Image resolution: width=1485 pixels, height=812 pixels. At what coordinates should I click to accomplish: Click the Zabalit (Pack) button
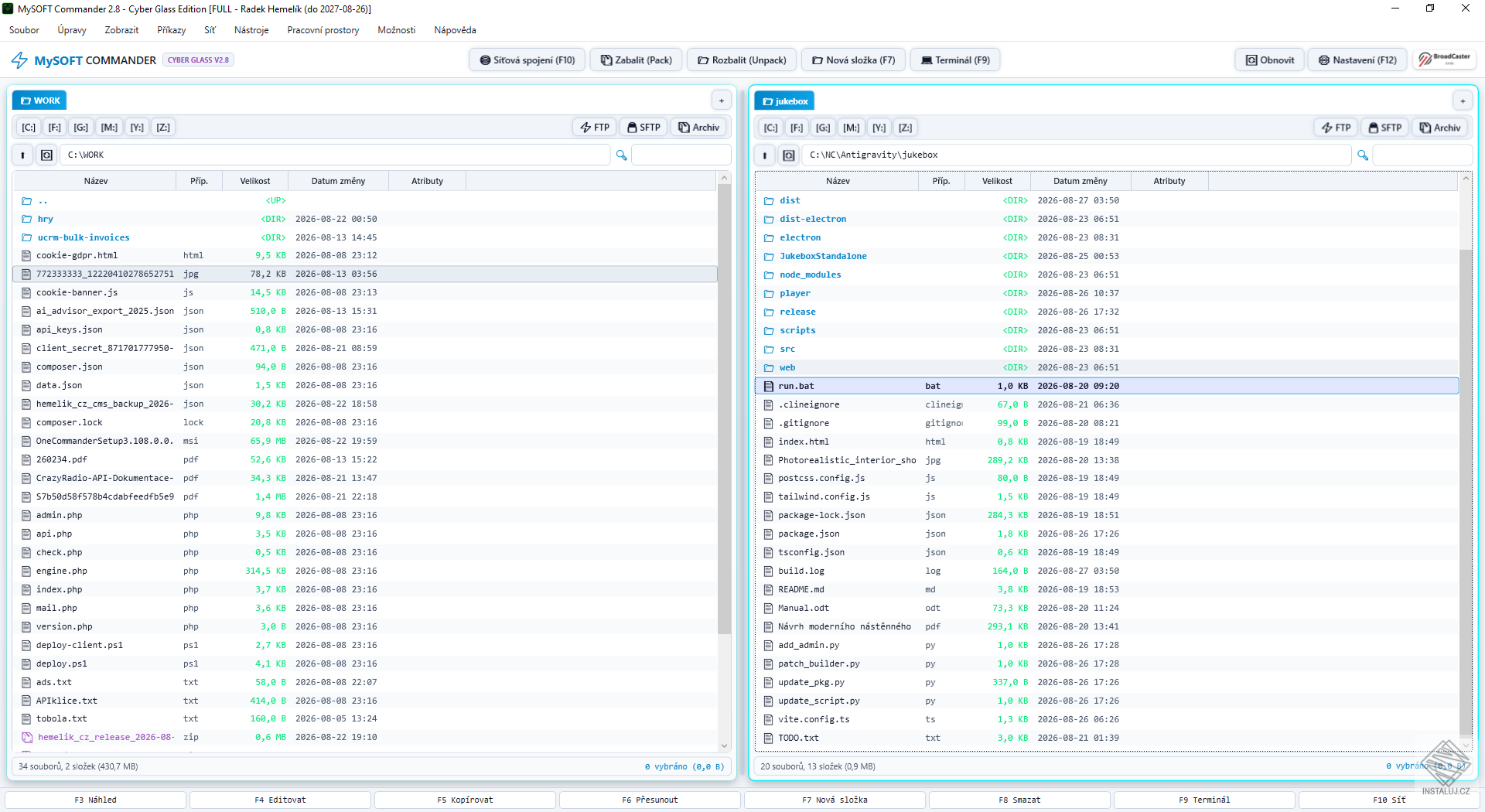637,60
